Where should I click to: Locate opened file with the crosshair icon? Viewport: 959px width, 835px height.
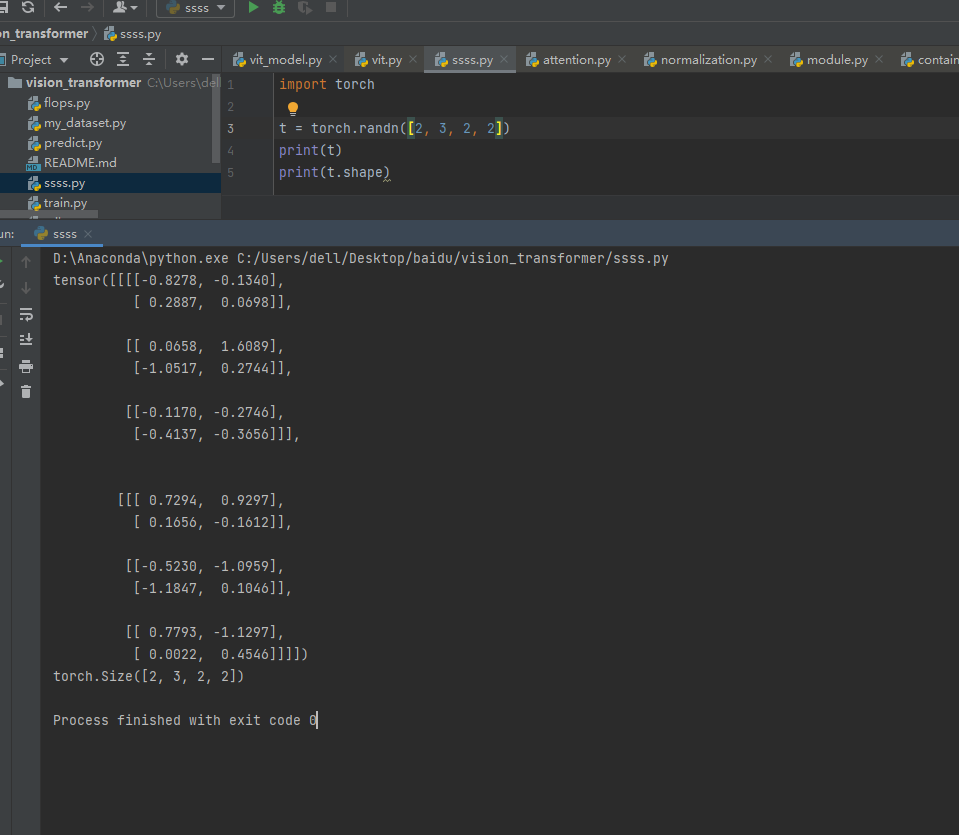97,59
